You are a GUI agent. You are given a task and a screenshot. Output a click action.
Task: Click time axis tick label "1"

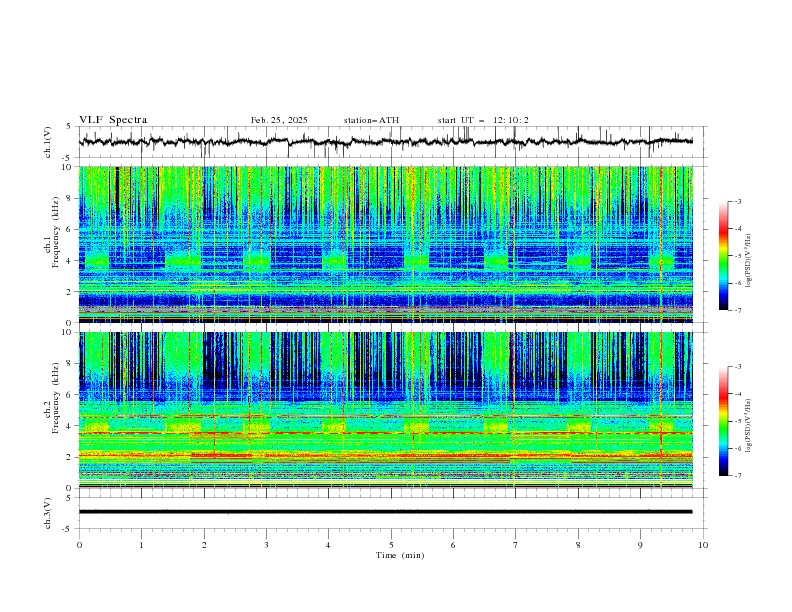pos(141,545)
